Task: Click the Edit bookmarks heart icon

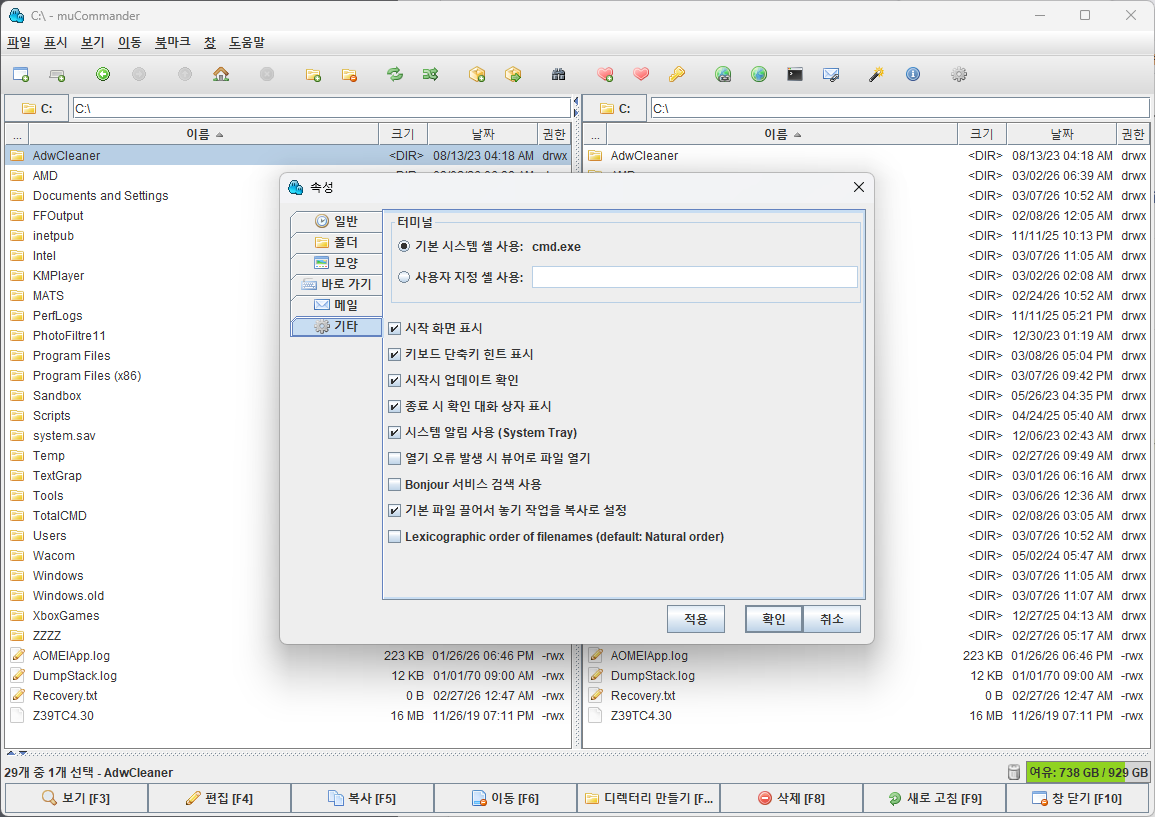Action: click(x=641, y=74)
